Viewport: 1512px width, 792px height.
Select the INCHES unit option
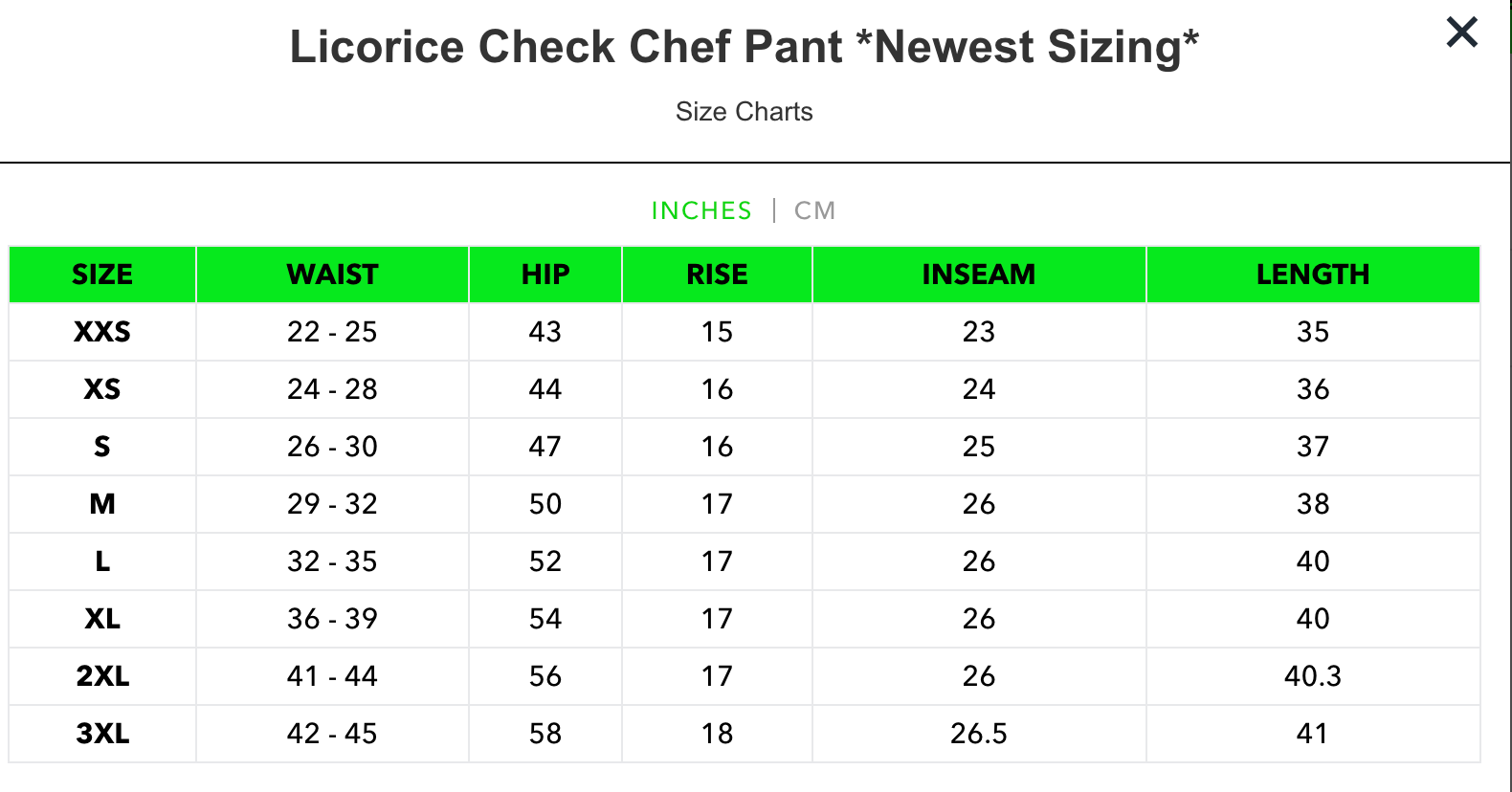[701, 209]
